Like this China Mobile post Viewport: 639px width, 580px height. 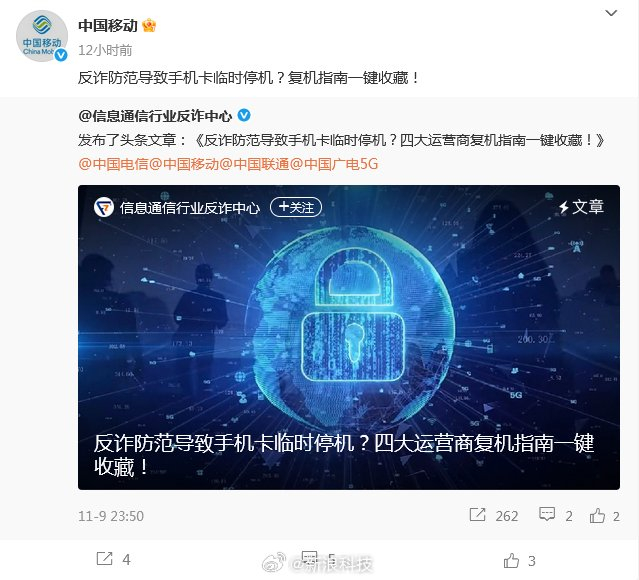(520, 561)
